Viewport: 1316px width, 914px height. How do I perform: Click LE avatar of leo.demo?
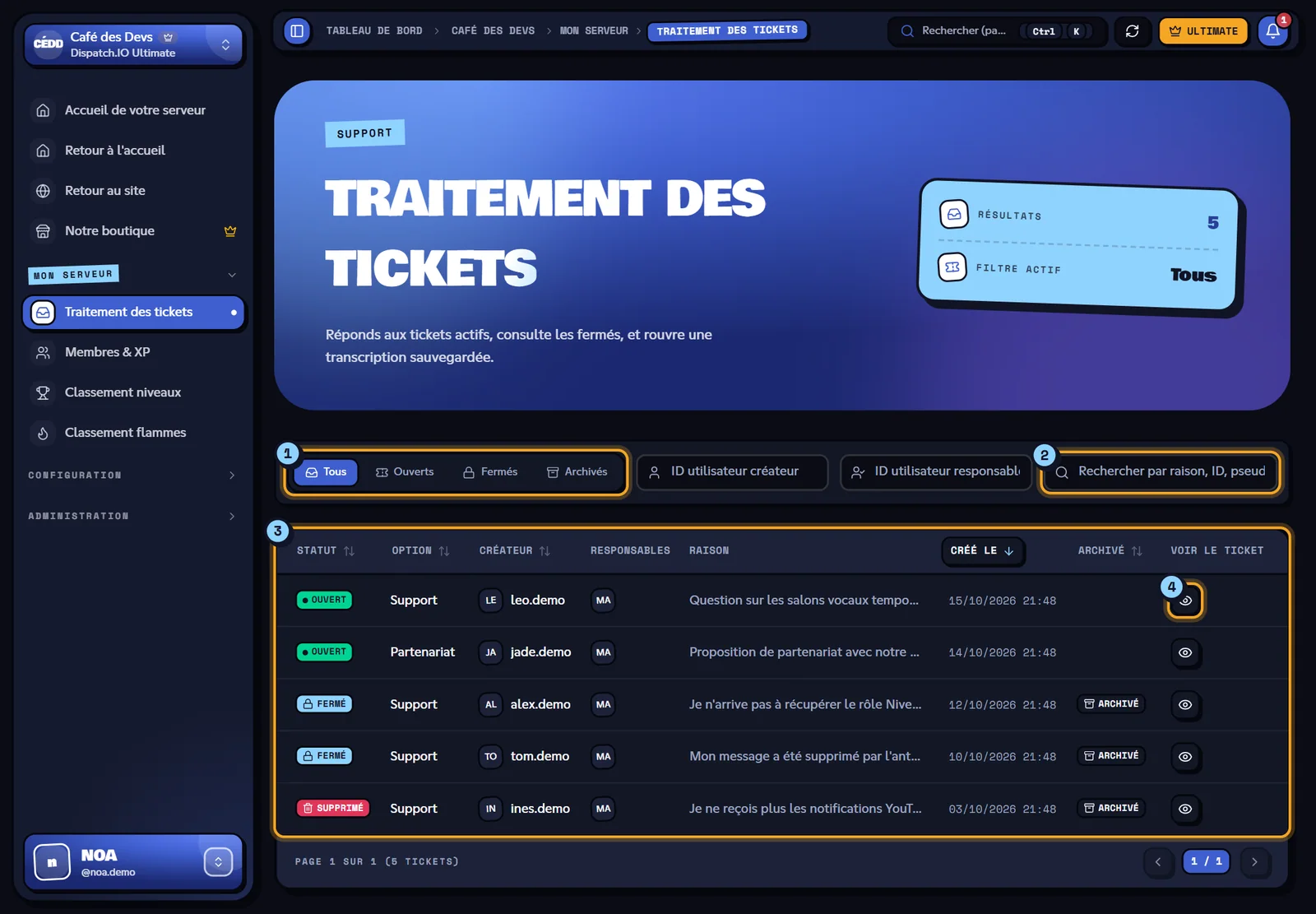(490, 601)
